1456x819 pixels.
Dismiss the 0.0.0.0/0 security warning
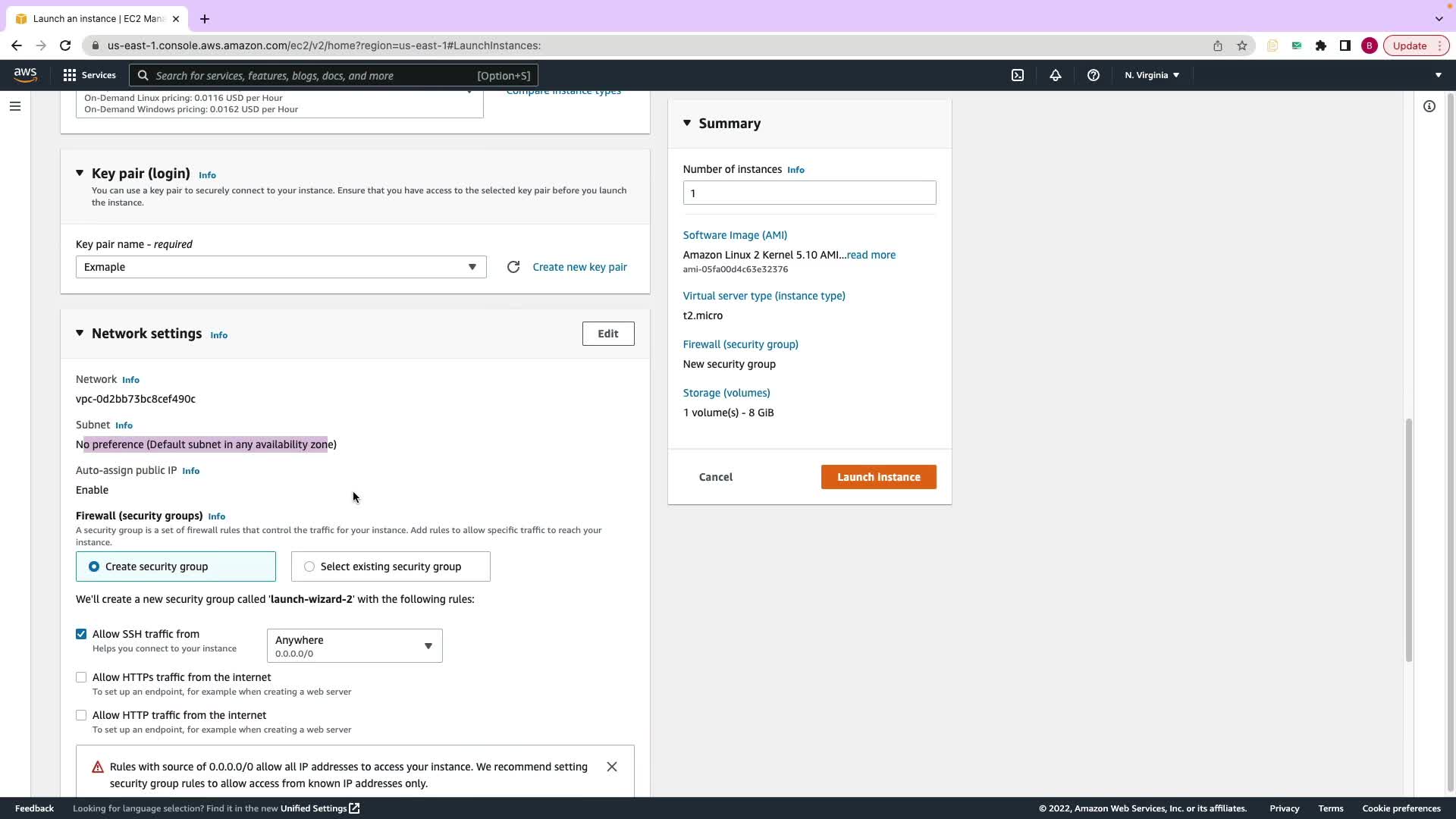[x=612, y=767]
